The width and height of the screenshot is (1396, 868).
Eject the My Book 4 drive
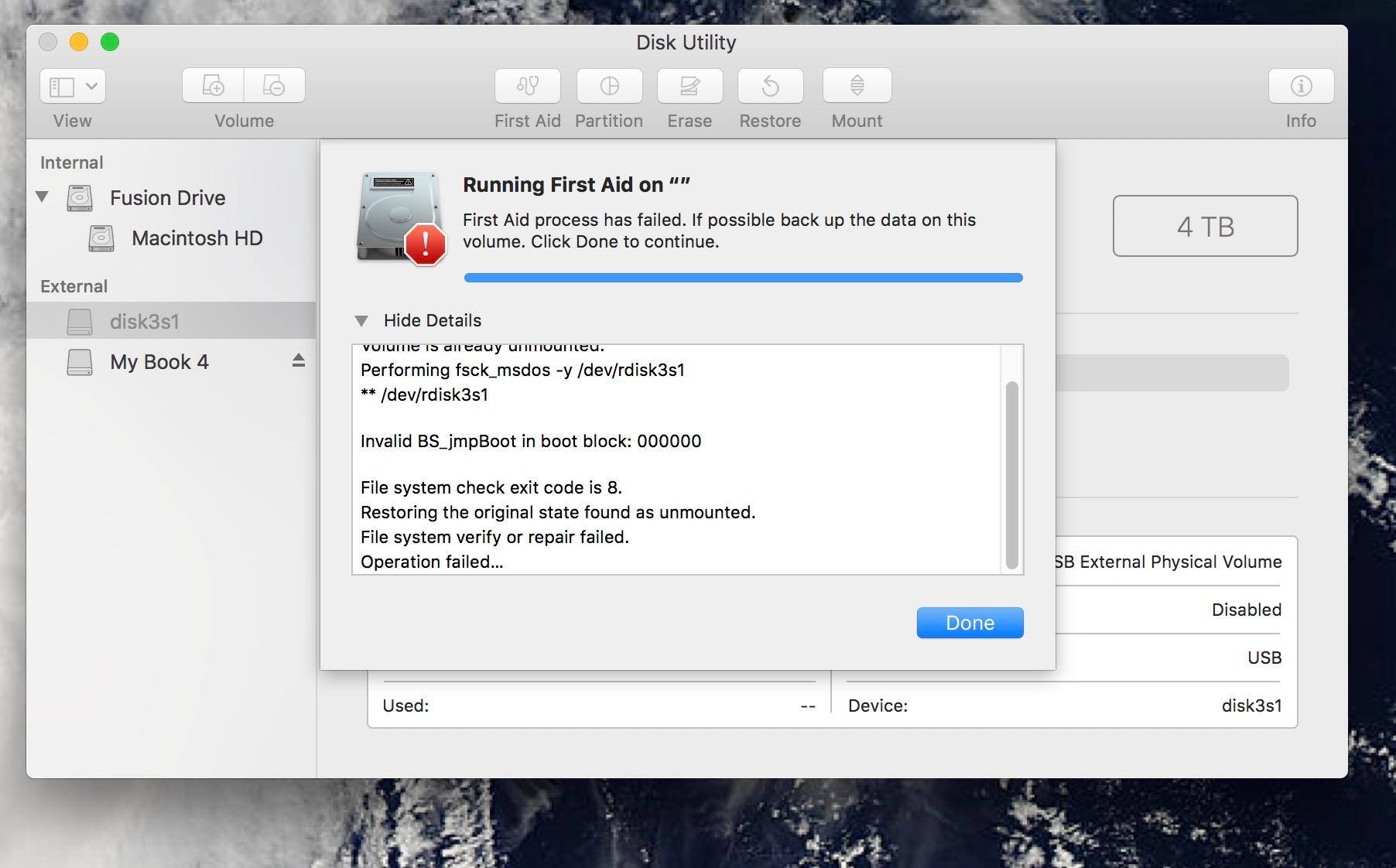click(299, 361)
